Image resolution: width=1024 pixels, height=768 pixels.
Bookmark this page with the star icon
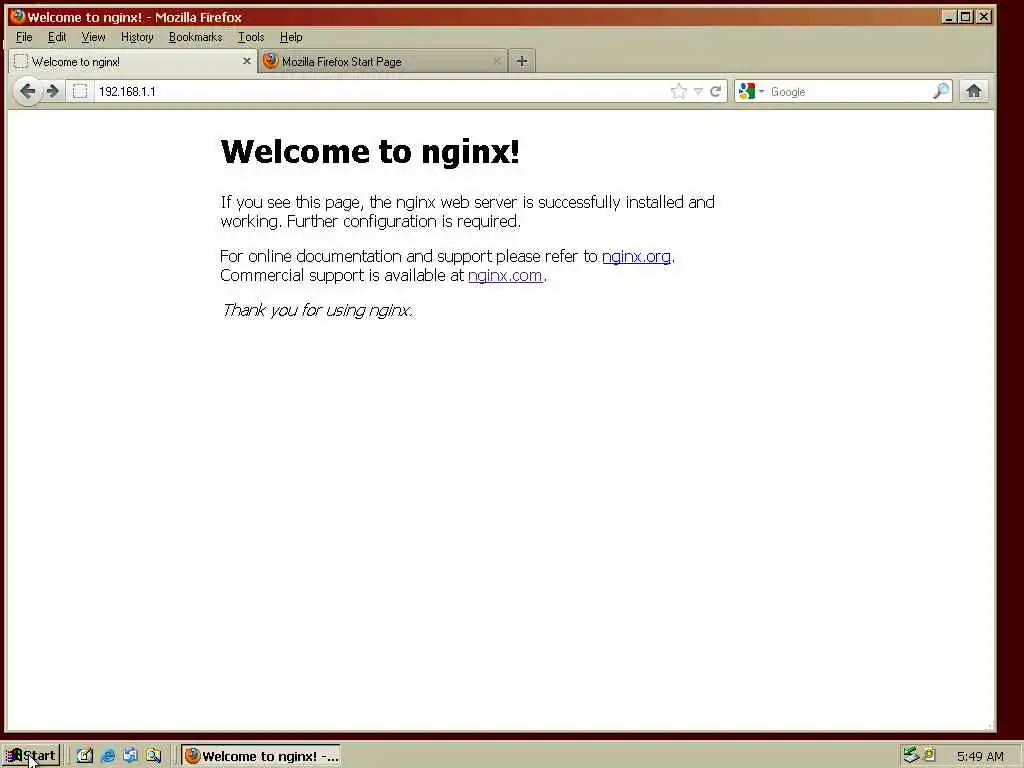pos(679,91)
